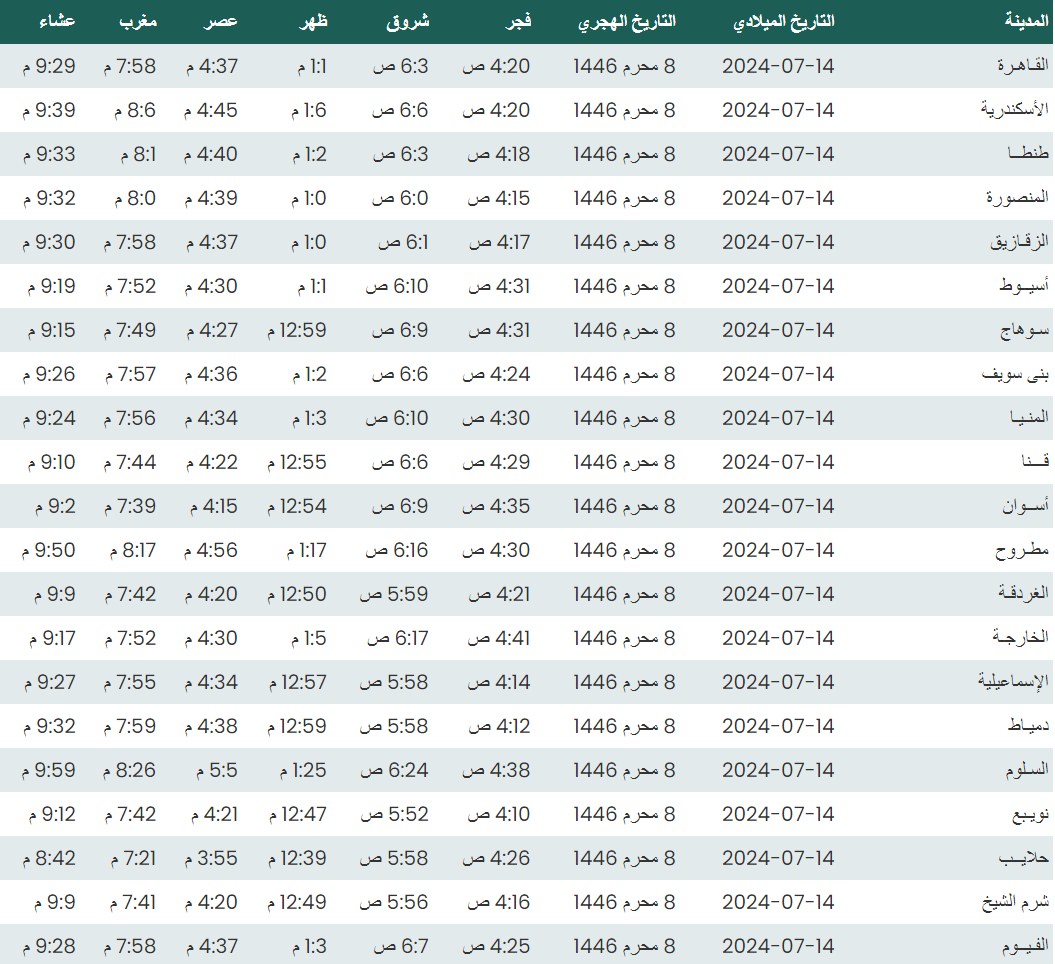Click the شرم الشيخ city name

1014,902
